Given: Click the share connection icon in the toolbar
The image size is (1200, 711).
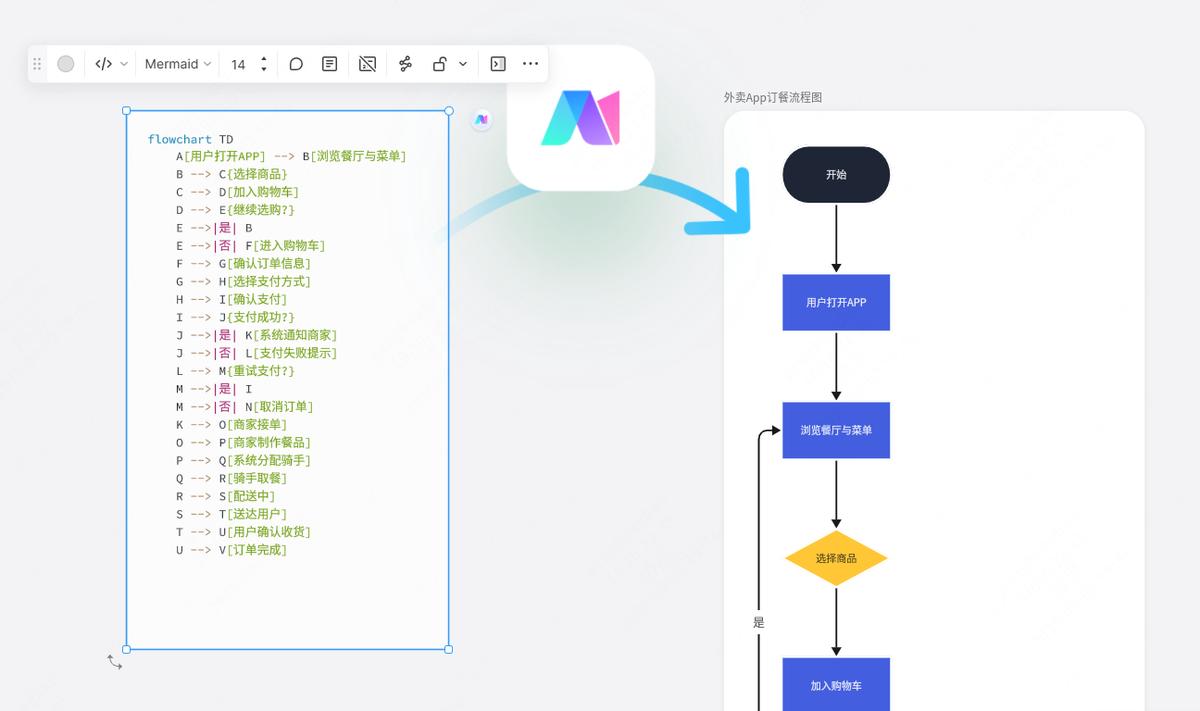Looking at the screenshot, I should point(404,63).
